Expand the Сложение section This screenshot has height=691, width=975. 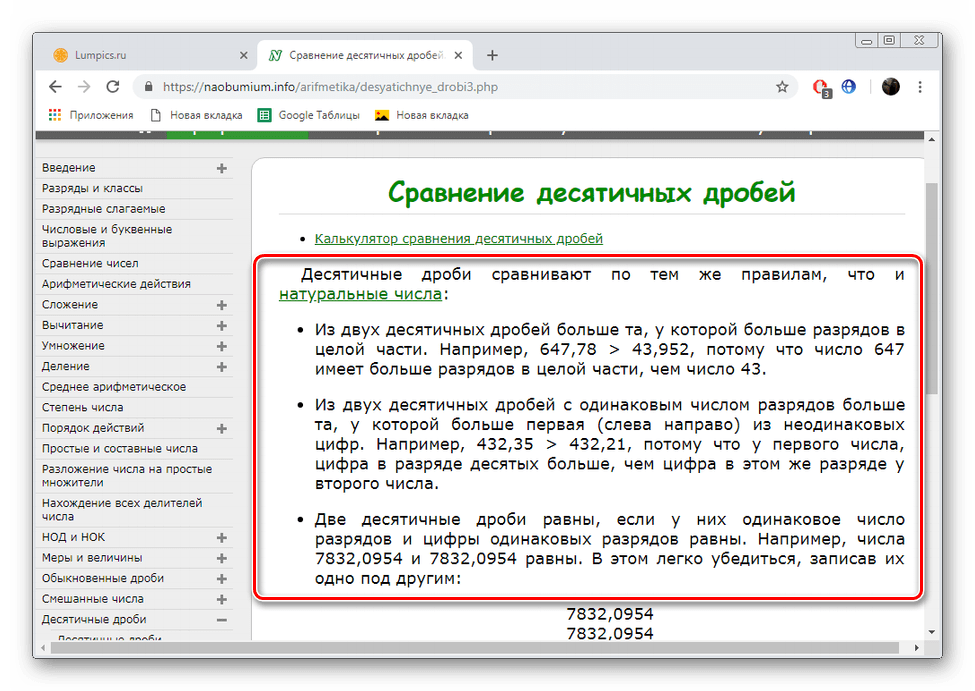click(221, 305)
